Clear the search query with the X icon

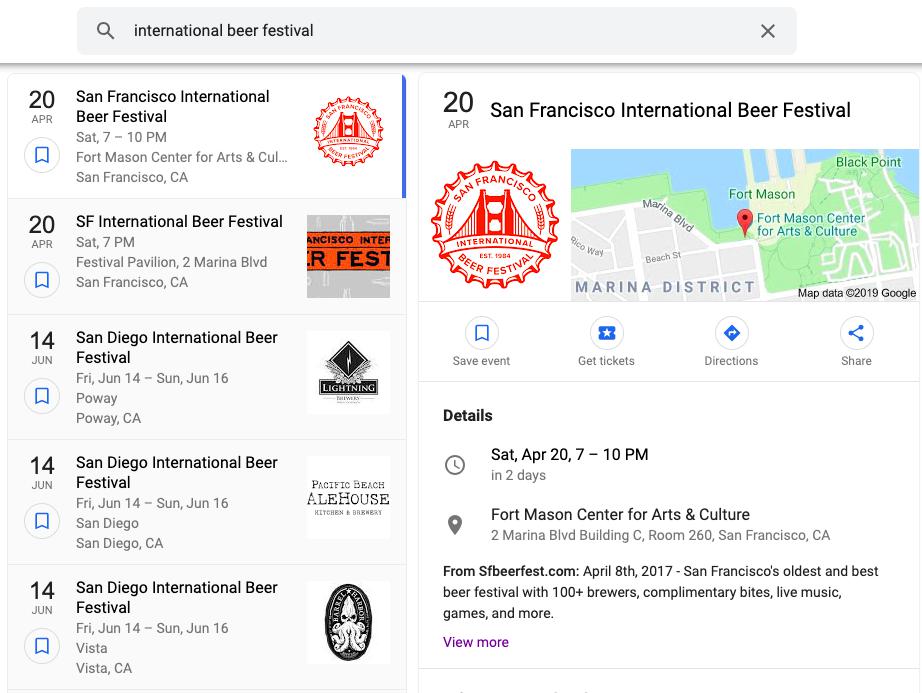(767, 31)
